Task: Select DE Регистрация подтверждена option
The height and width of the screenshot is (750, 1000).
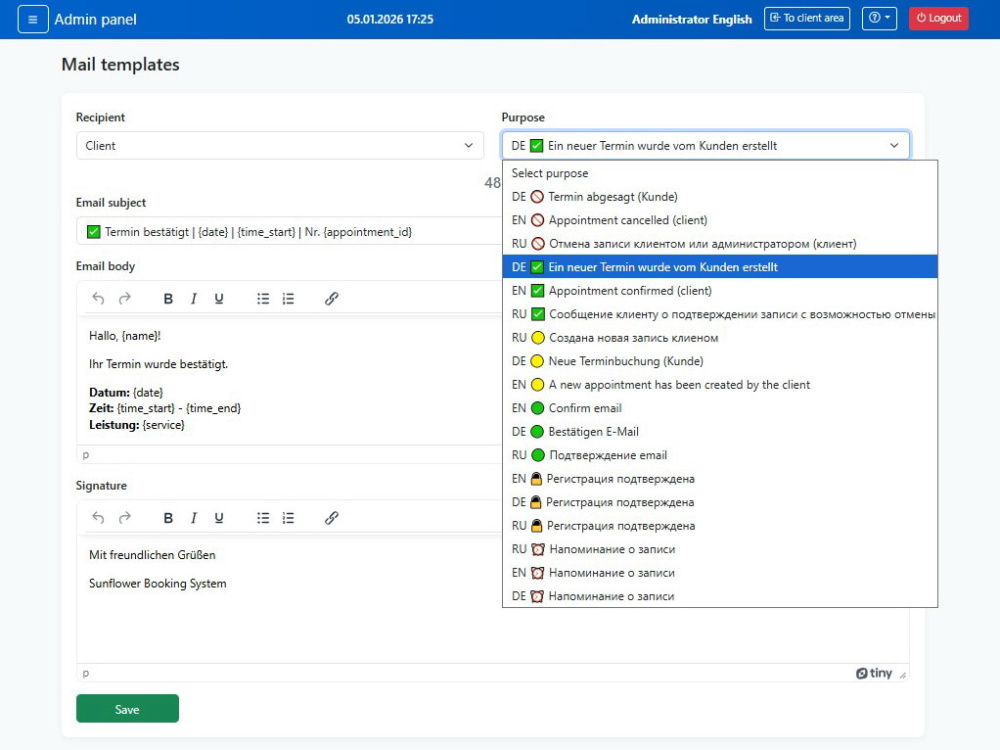Action: pyautogui.click(x=719, y=502)
